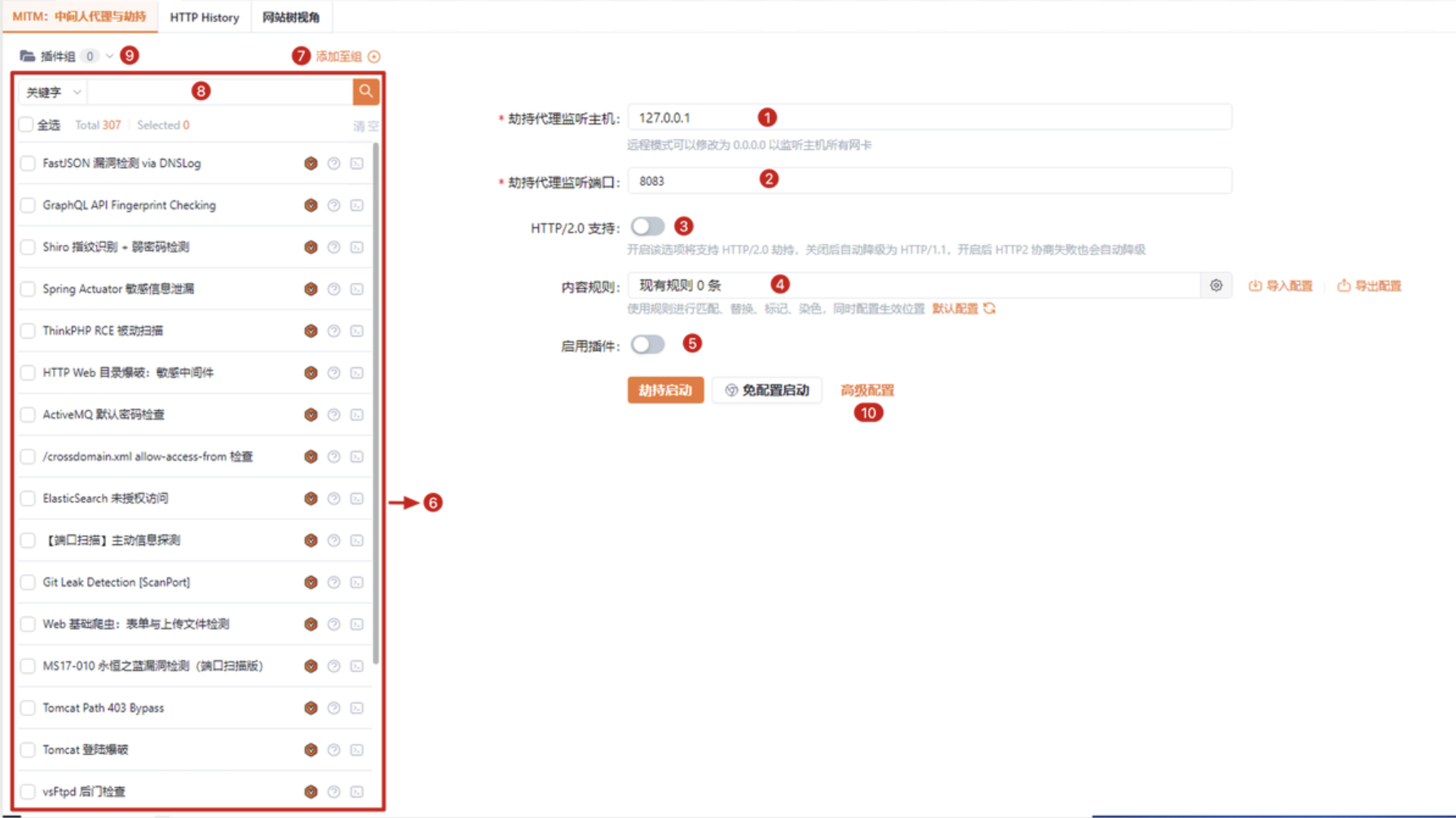Open source code icon for Tomcat Path 403 Bypass
The height and width of the screenshot is (818, 1456).
point(357,708)
